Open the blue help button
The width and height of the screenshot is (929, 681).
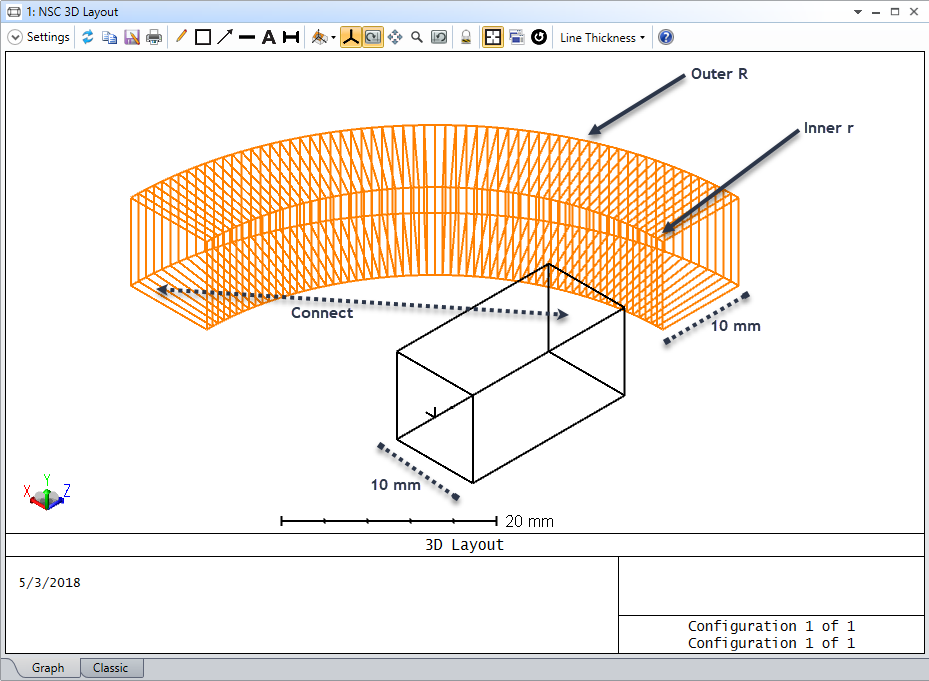coord(666,37)
